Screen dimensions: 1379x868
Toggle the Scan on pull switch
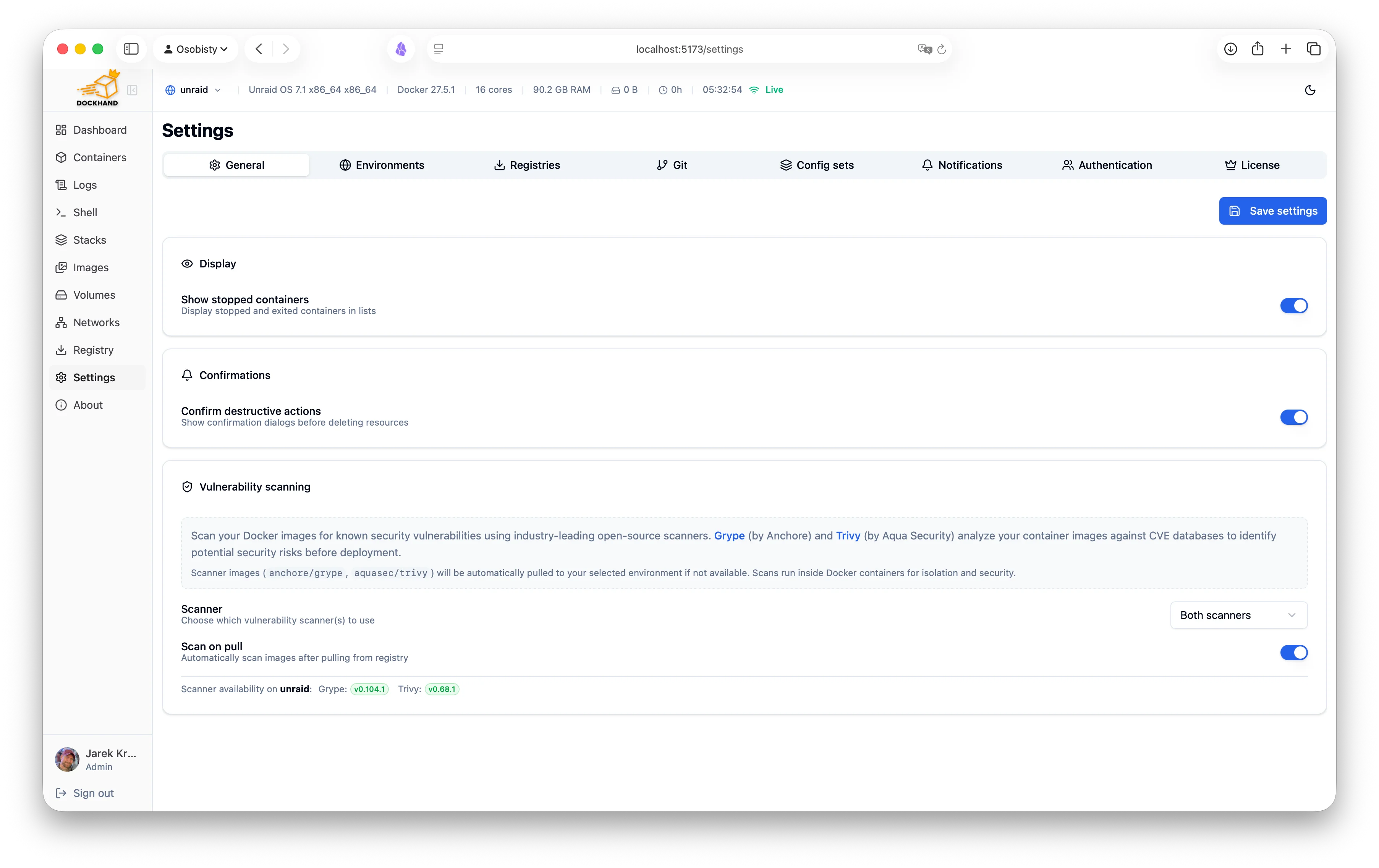click(1294, 652)
